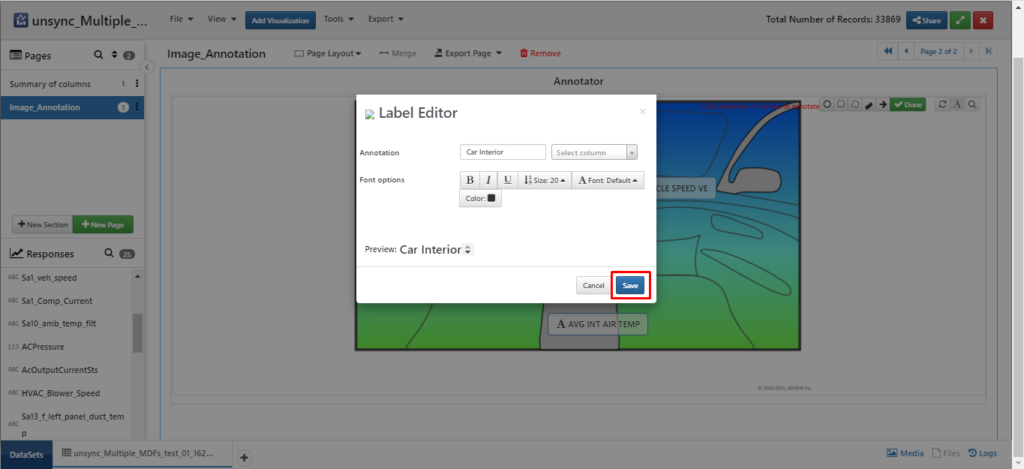This screenshot has height=469, width=1024.
Task: Open the File menu
Action: coord(180,19)
